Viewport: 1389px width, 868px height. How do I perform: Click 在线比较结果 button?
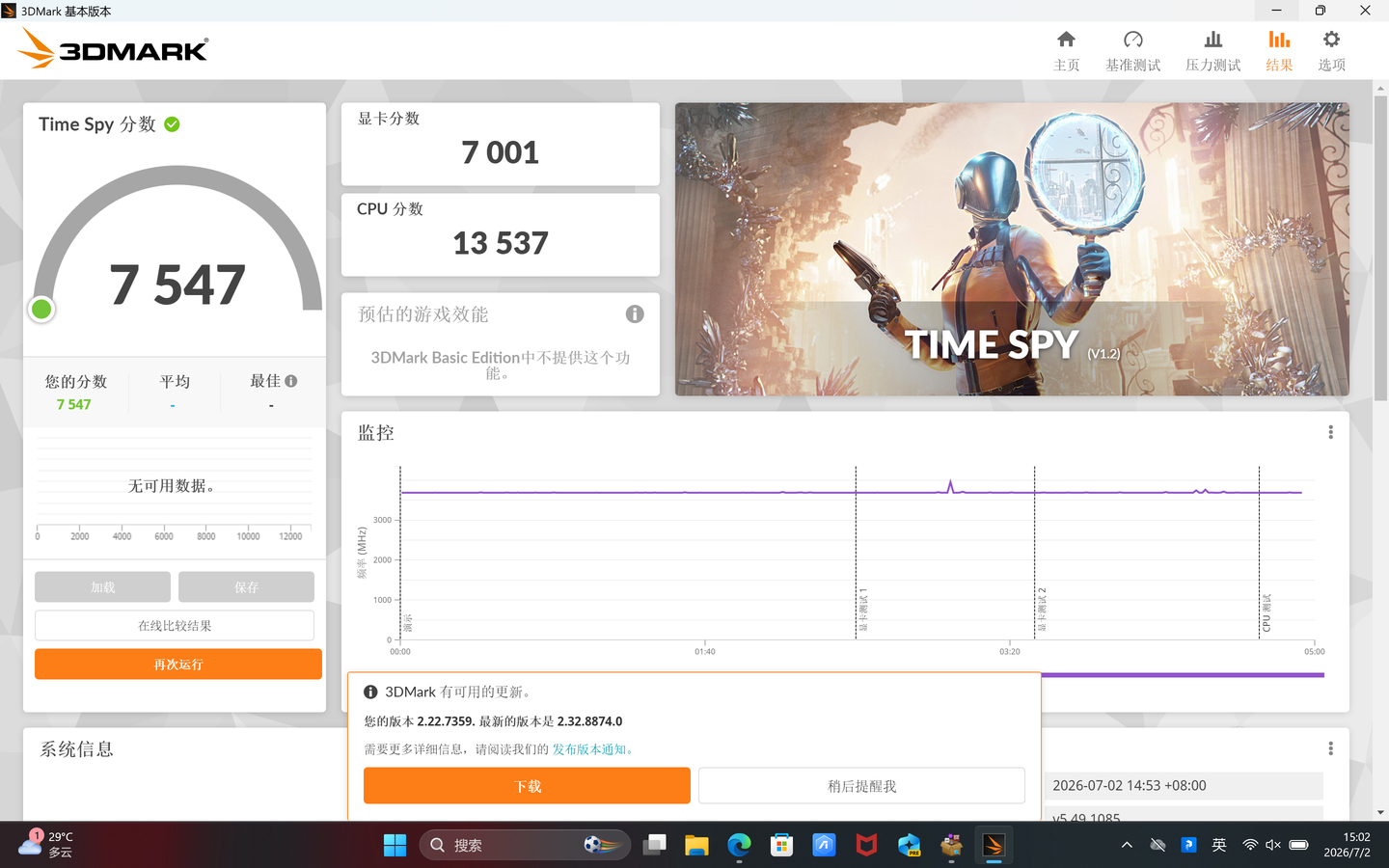(175, 625)
